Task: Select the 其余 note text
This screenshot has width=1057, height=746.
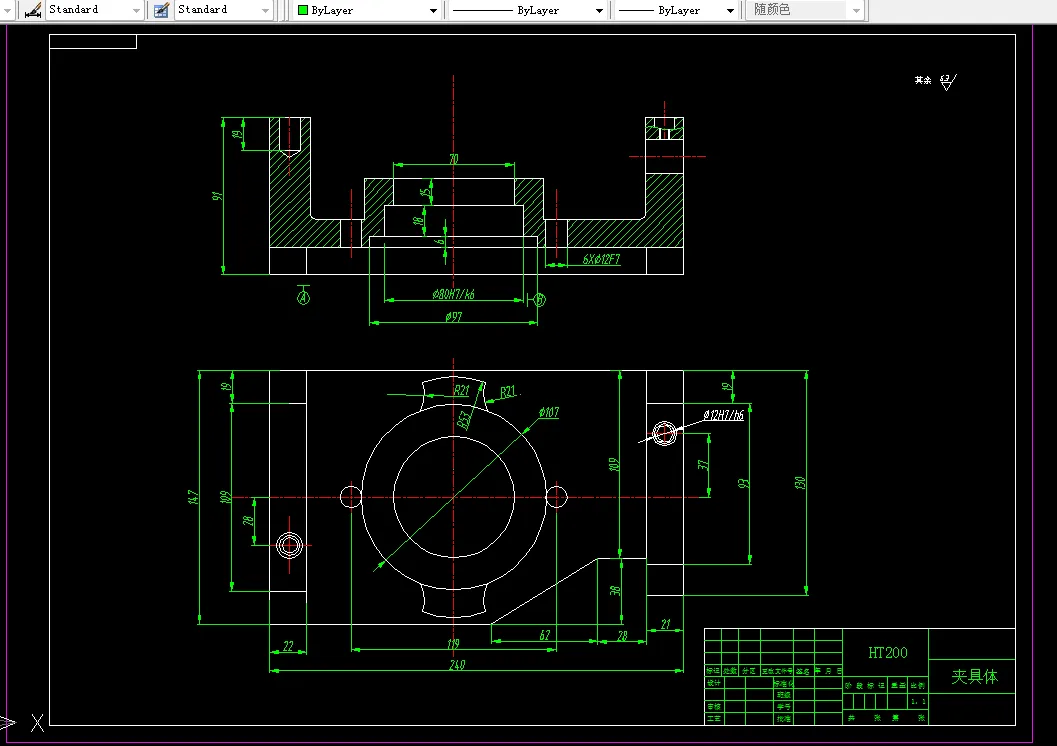Action: [923, 80]
